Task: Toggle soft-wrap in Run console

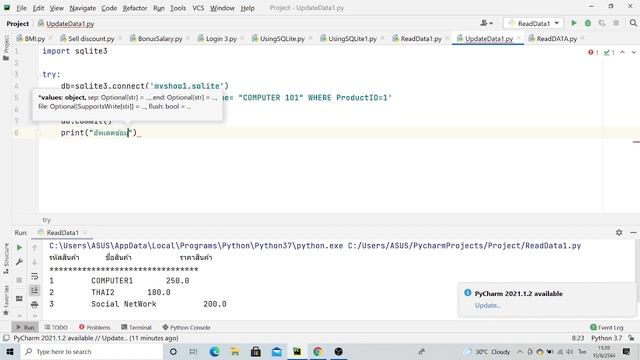Action: (35, 276)
